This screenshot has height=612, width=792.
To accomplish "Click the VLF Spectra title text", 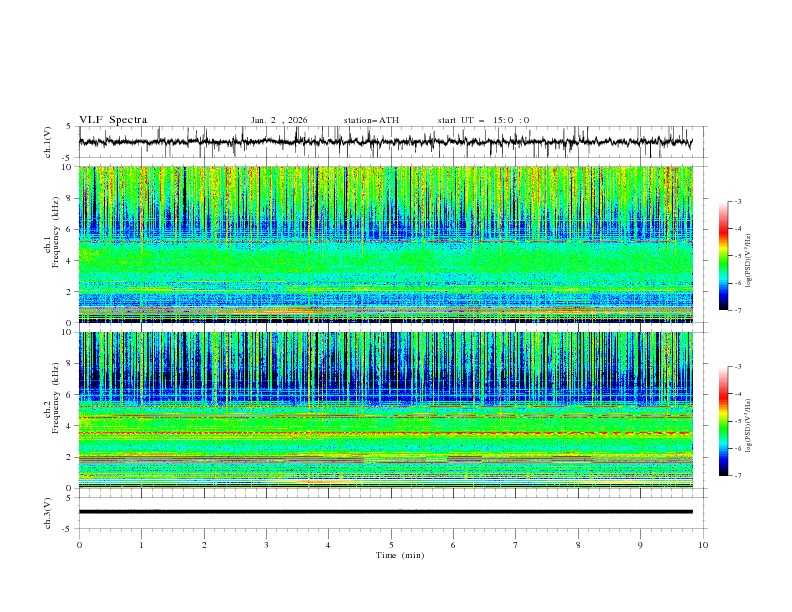I will pos(113,120).
